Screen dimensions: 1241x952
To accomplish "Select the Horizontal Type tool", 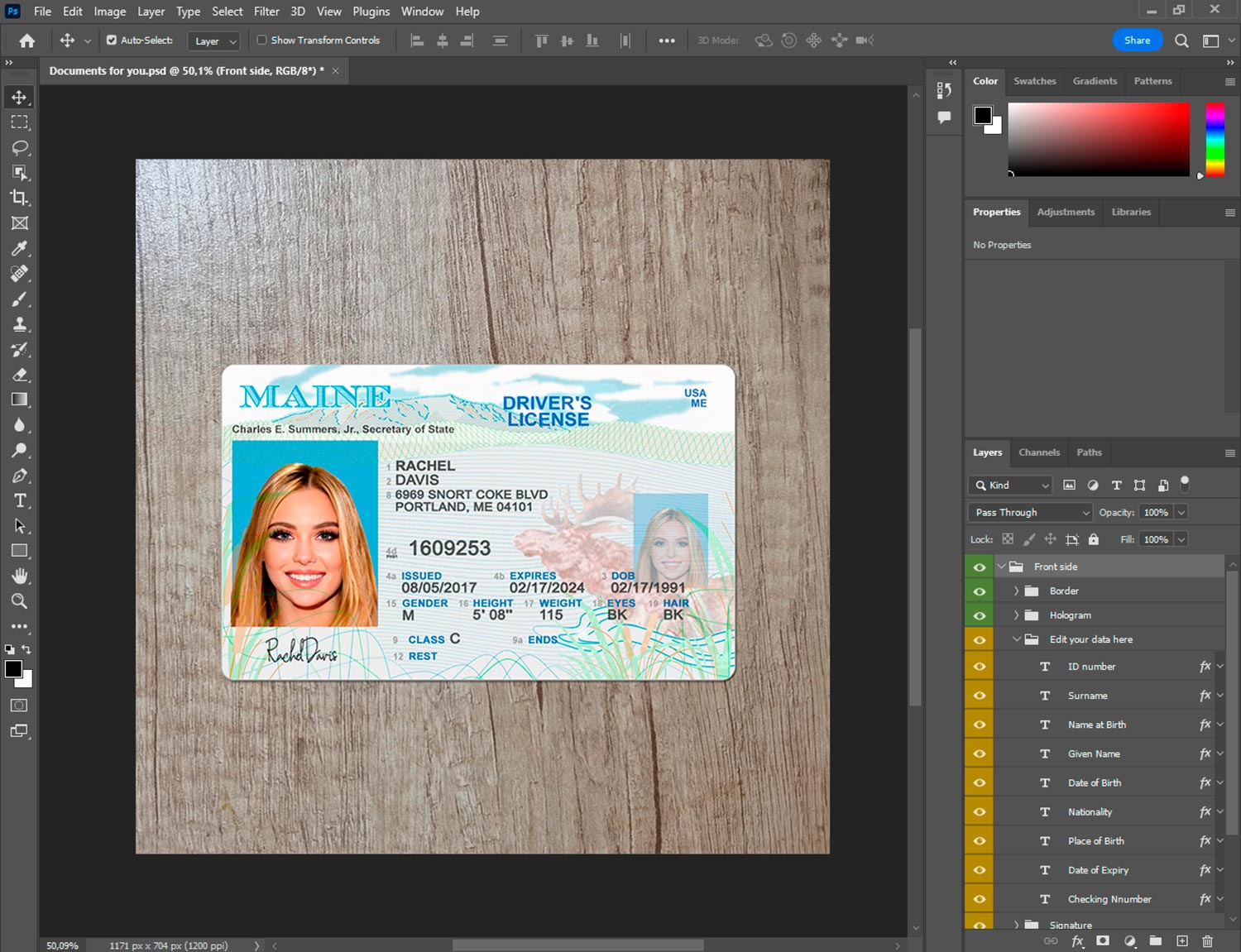I will click(19, 500).
